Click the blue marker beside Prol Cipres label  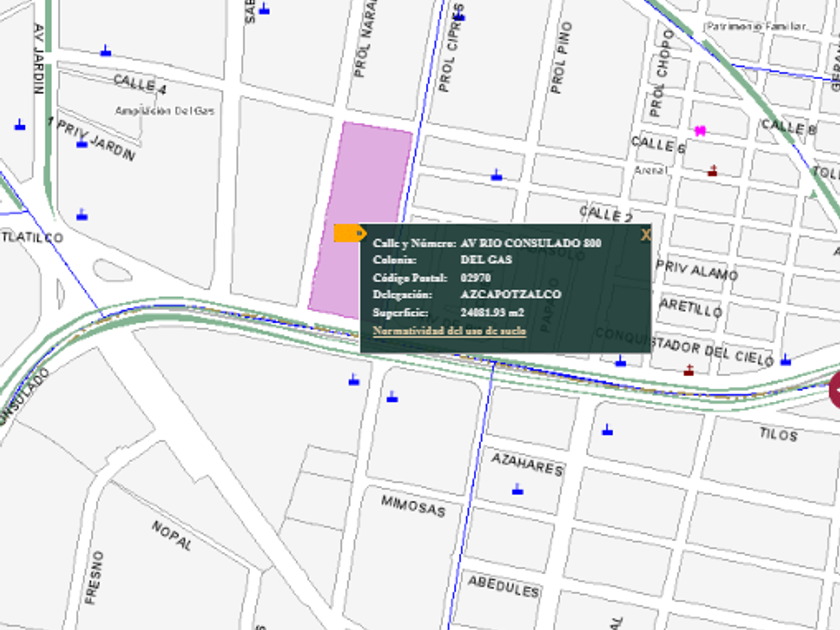(459, 17)
